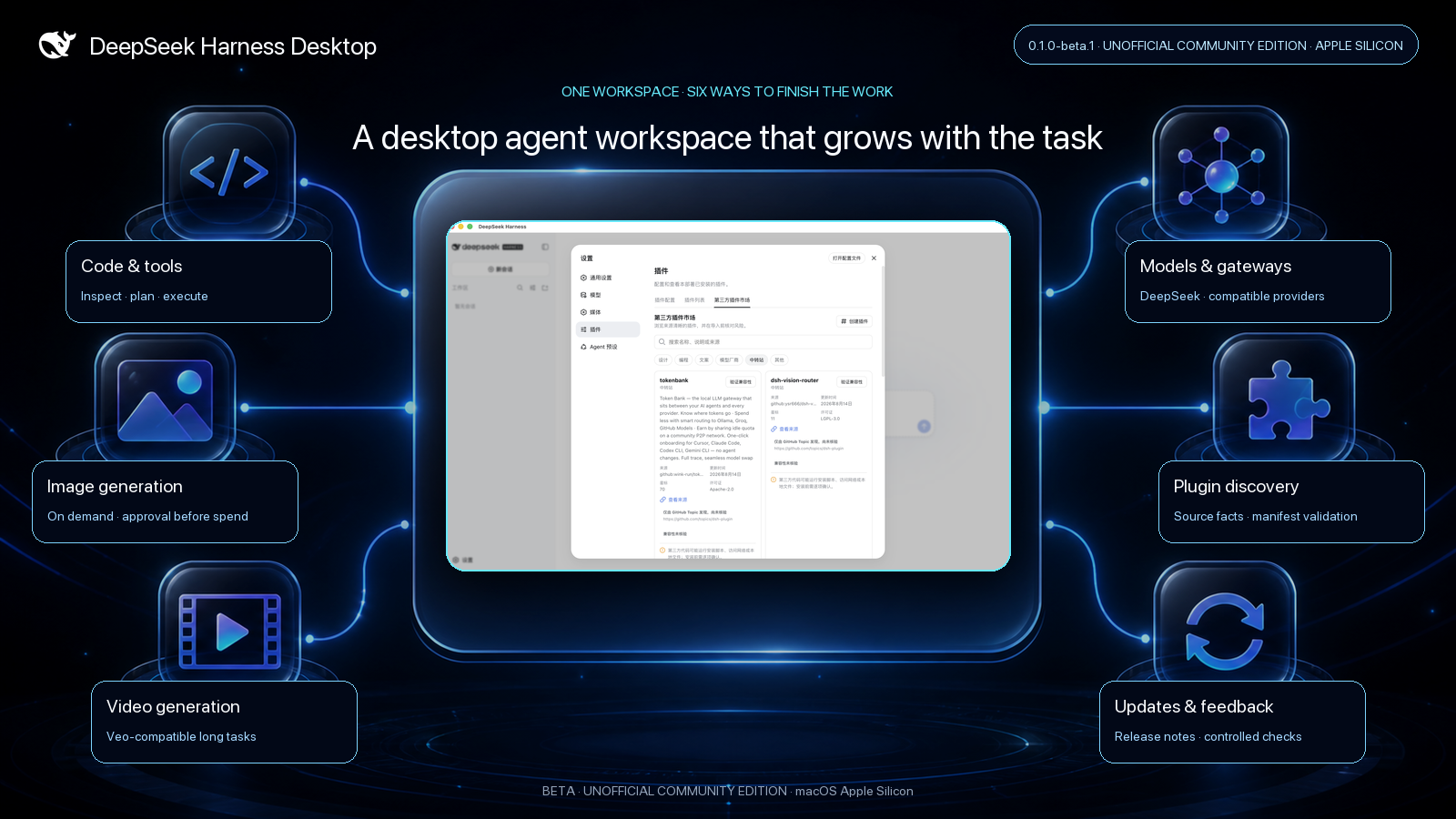Filter plugins by 设计 chip

pos(663,360)
